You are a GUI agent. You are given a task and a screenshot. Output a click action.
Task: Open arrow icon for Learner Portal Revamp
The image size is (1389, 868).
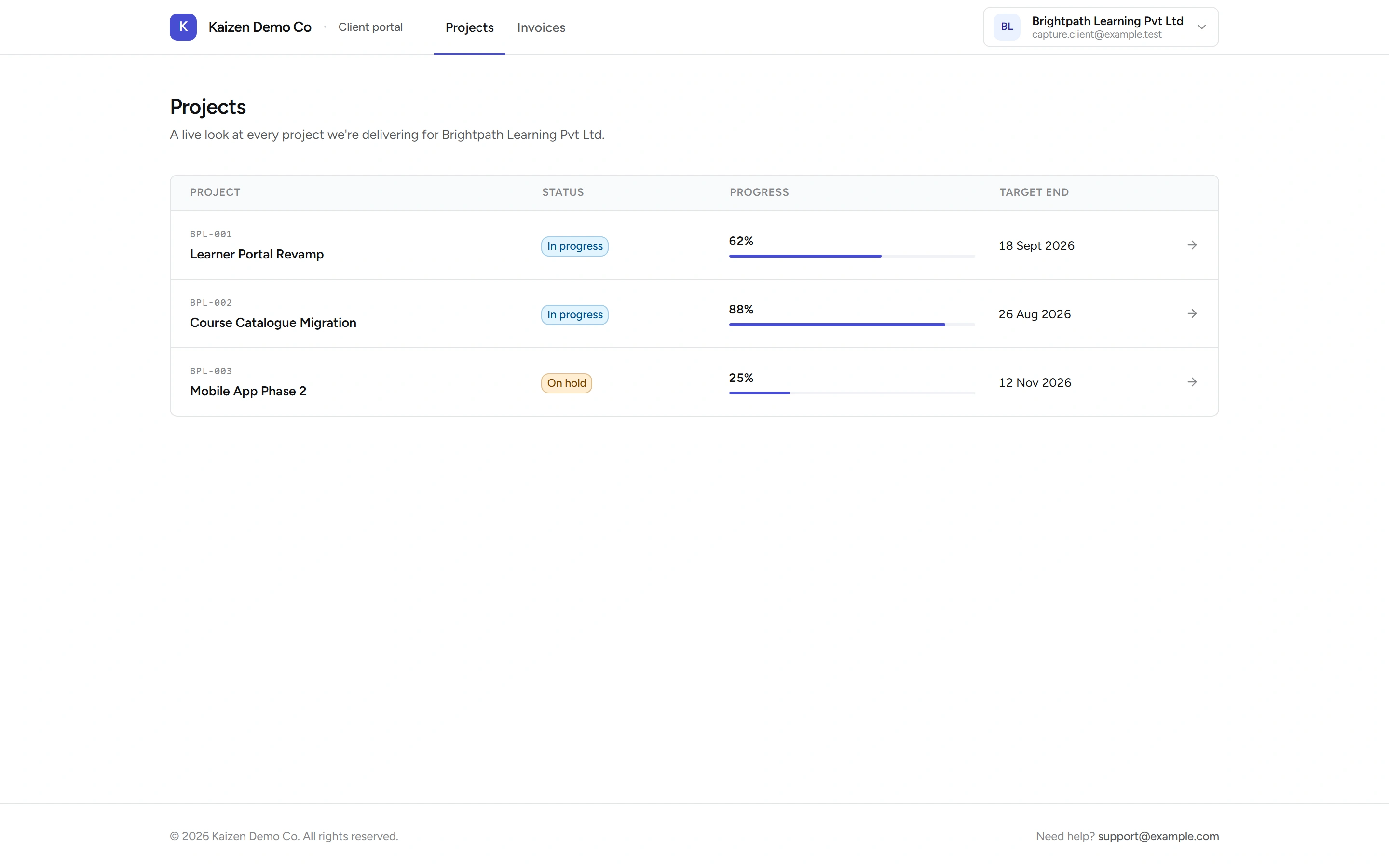coord(1192,245)
